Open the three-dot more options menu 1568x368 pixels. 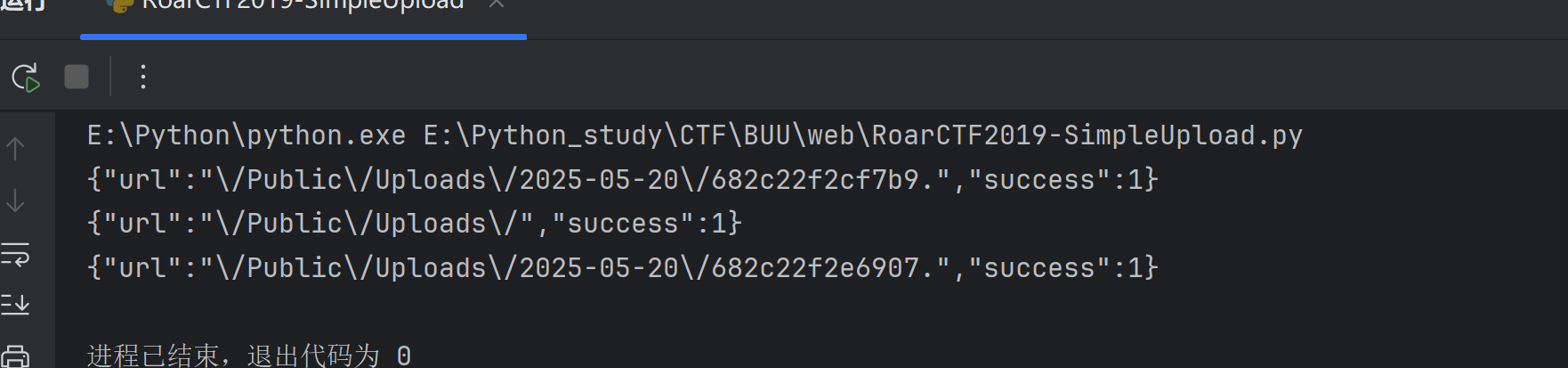pyautogui.click(x=142, y=78)
